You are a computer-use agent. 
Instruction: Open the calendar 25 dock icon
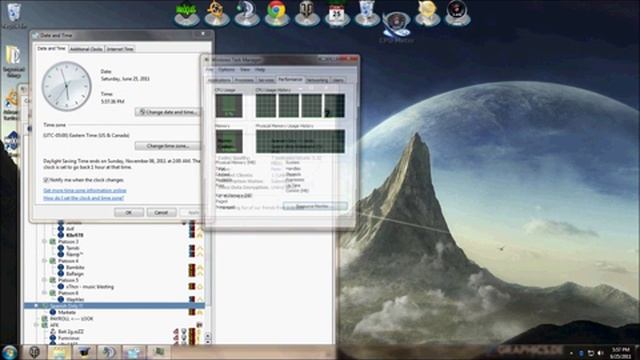[337, 13]
